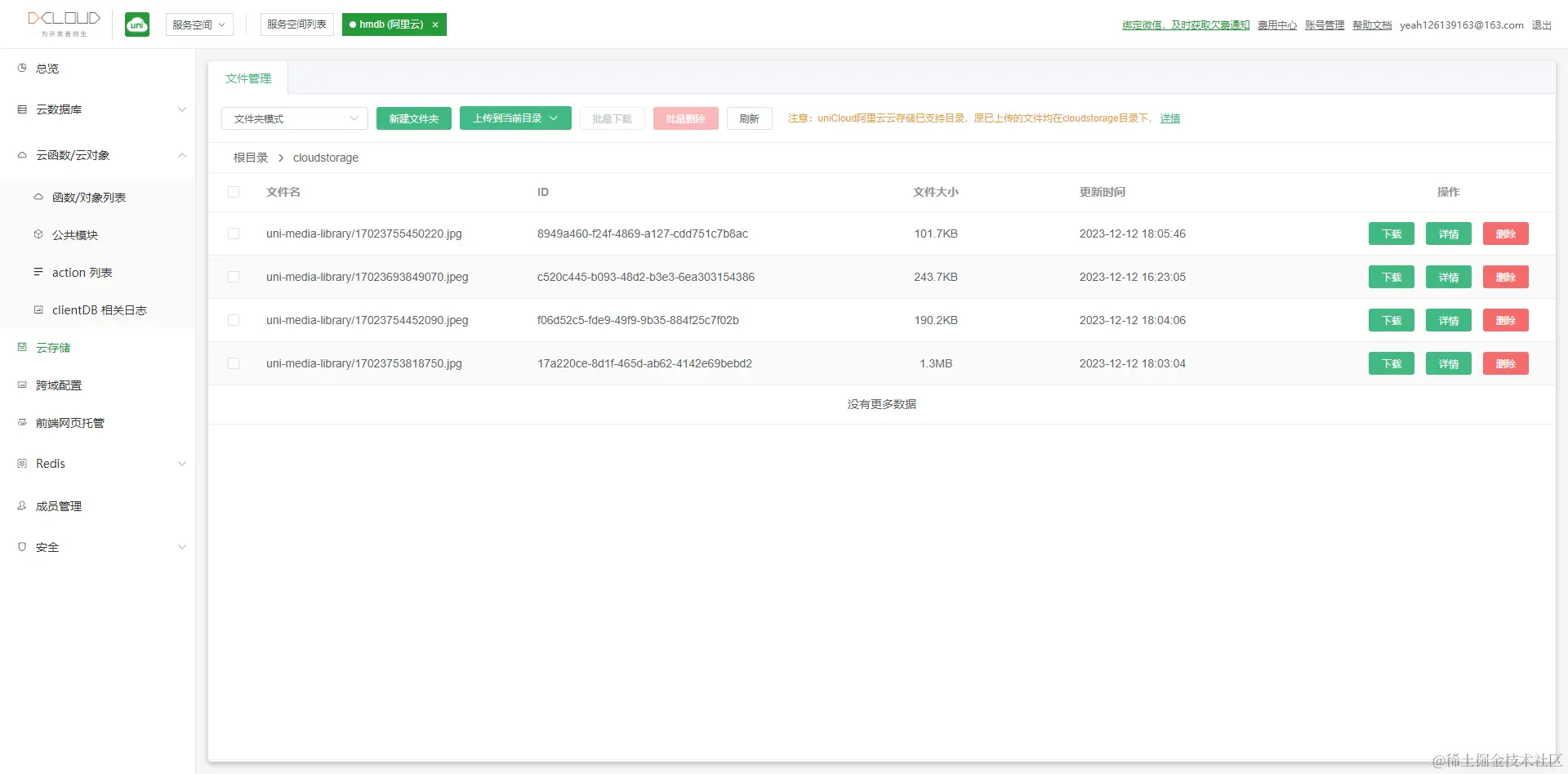Image resolution: width=1568 pixels, height=774 pixels.
Task: Toggle the select-all checkbox in table header
Action: click(234, 192)
